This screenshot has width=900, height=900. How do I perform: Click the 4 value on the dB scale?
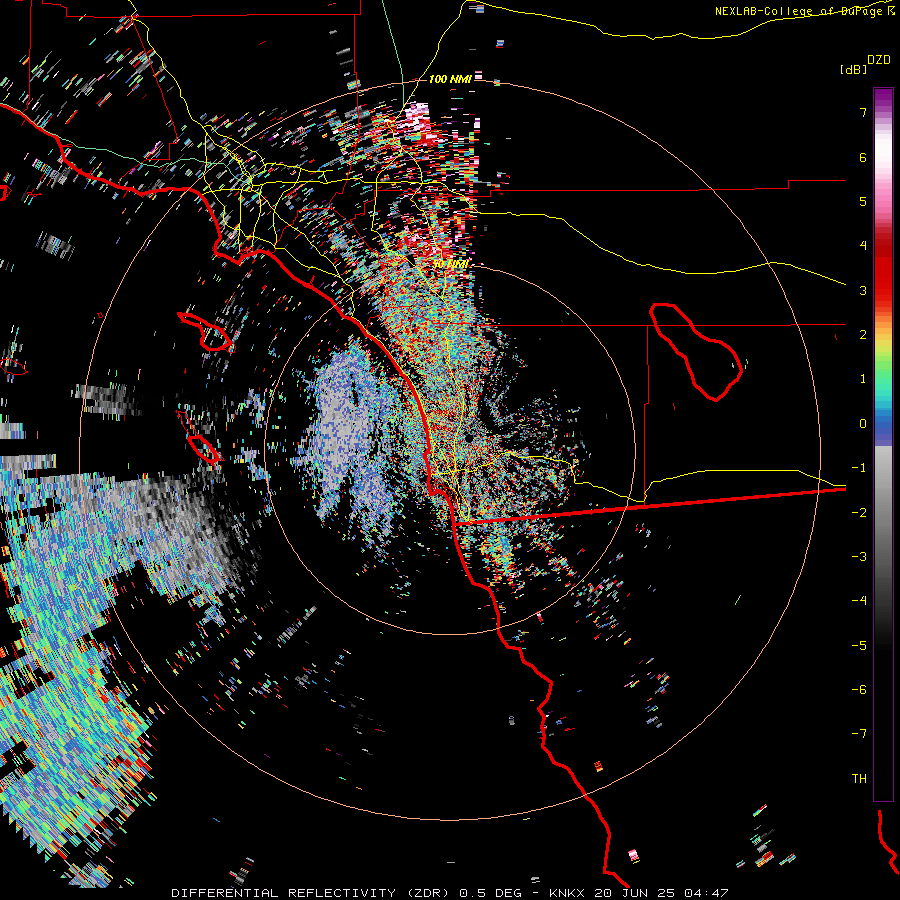[x=863, y=246]
